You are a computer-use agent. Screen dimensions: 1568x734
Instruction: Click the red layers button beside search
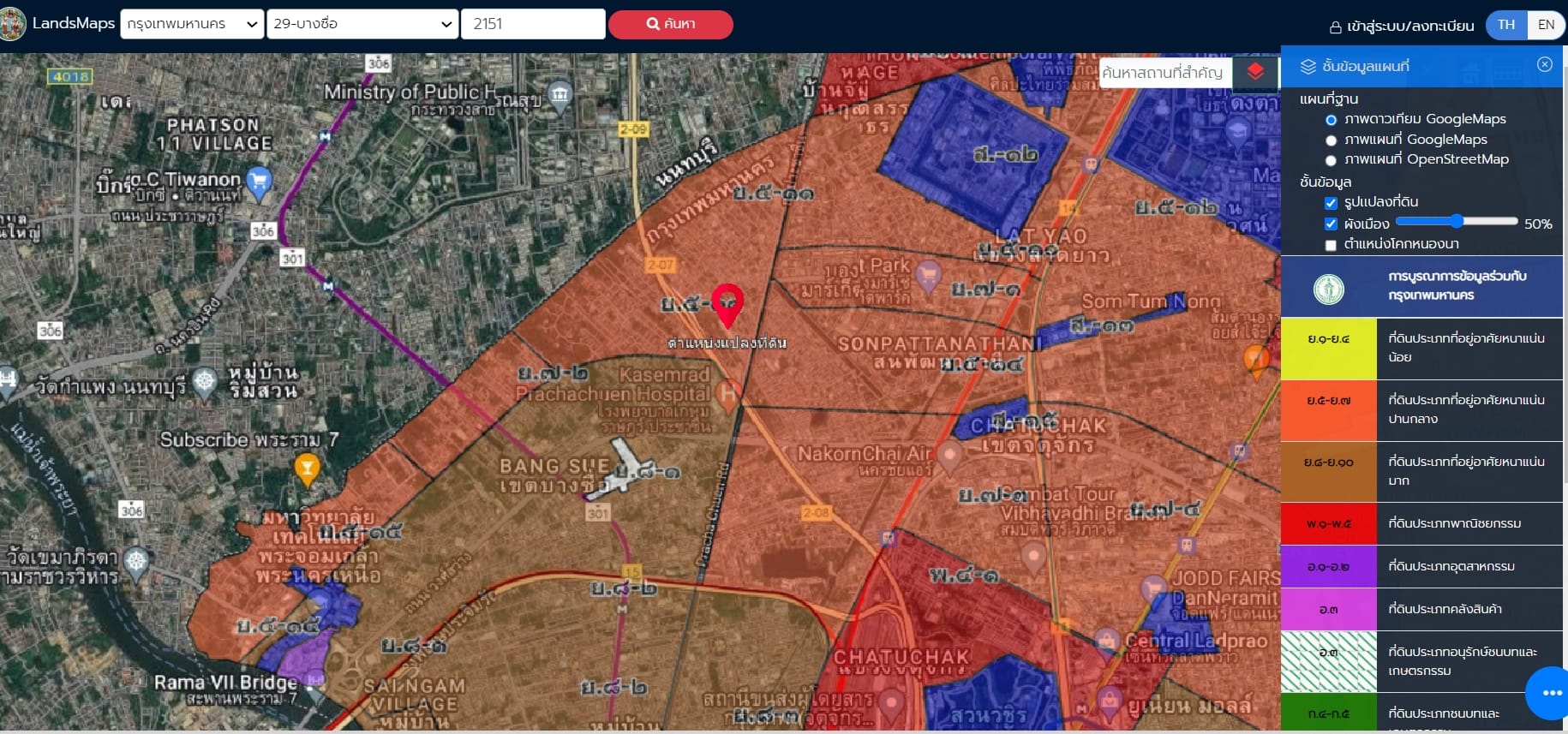click(1255, 72)
